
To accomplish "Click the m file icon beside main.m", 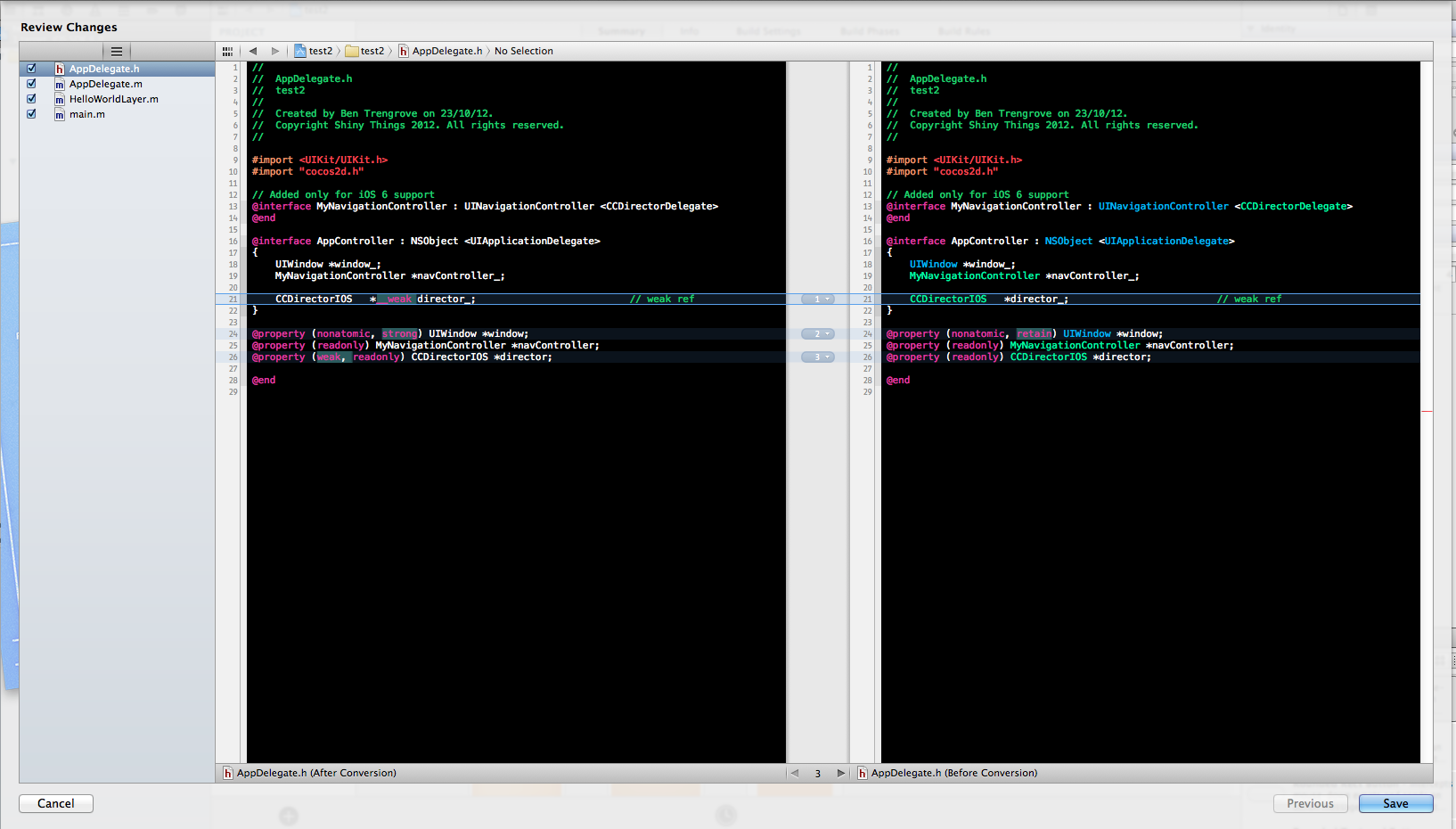I will pyautogui.click(x=60, y=114).
